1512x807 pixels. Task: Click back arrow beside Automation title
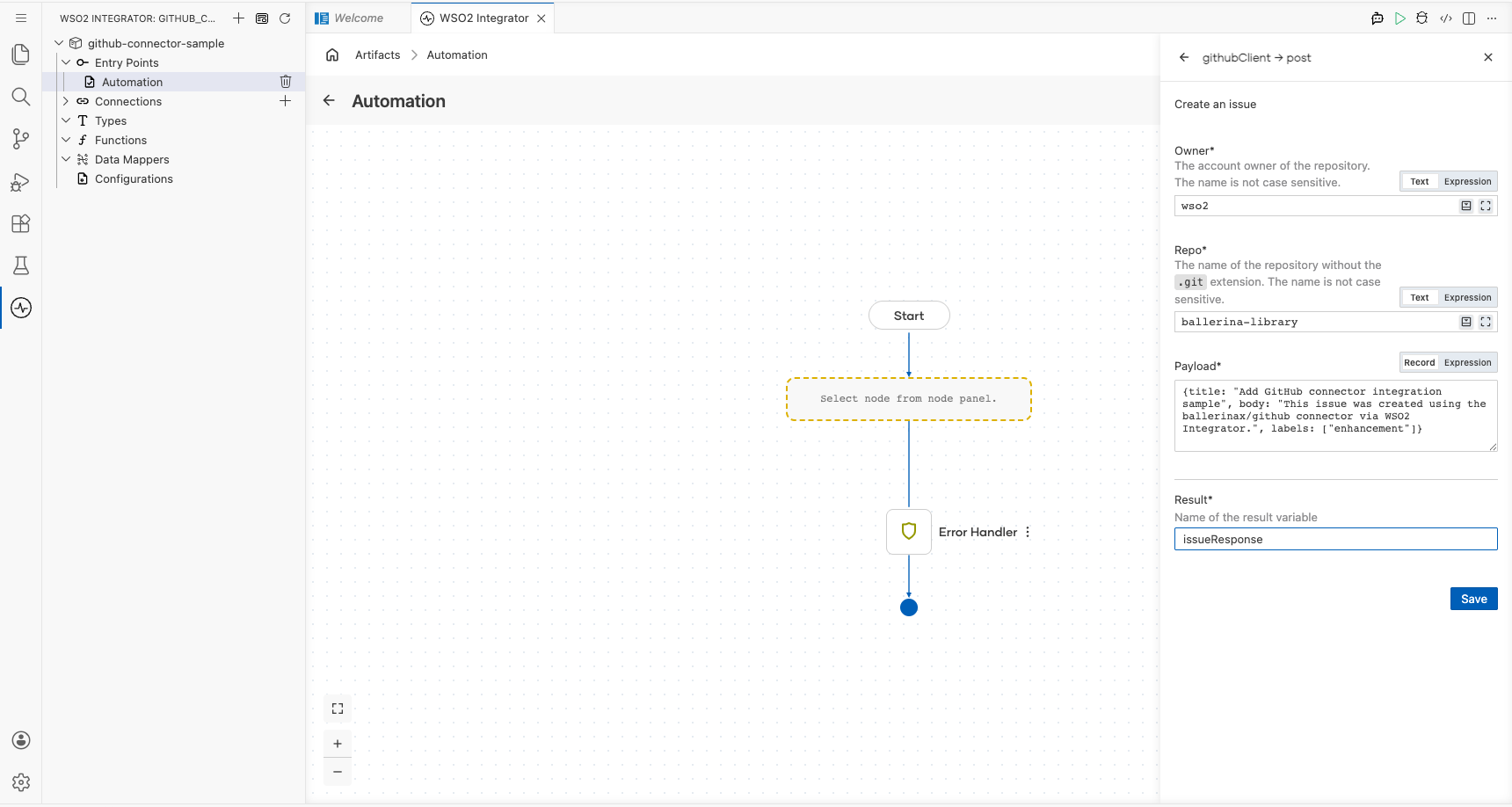coord(329,100)
